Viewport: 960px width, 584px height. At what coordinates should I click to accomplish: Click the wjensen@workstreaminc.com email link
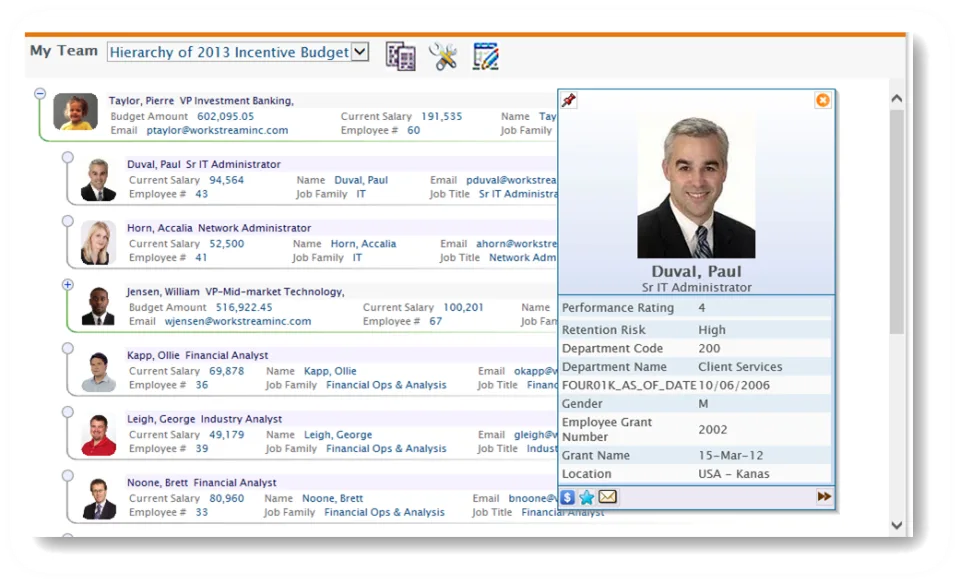[x=238, y=321]
